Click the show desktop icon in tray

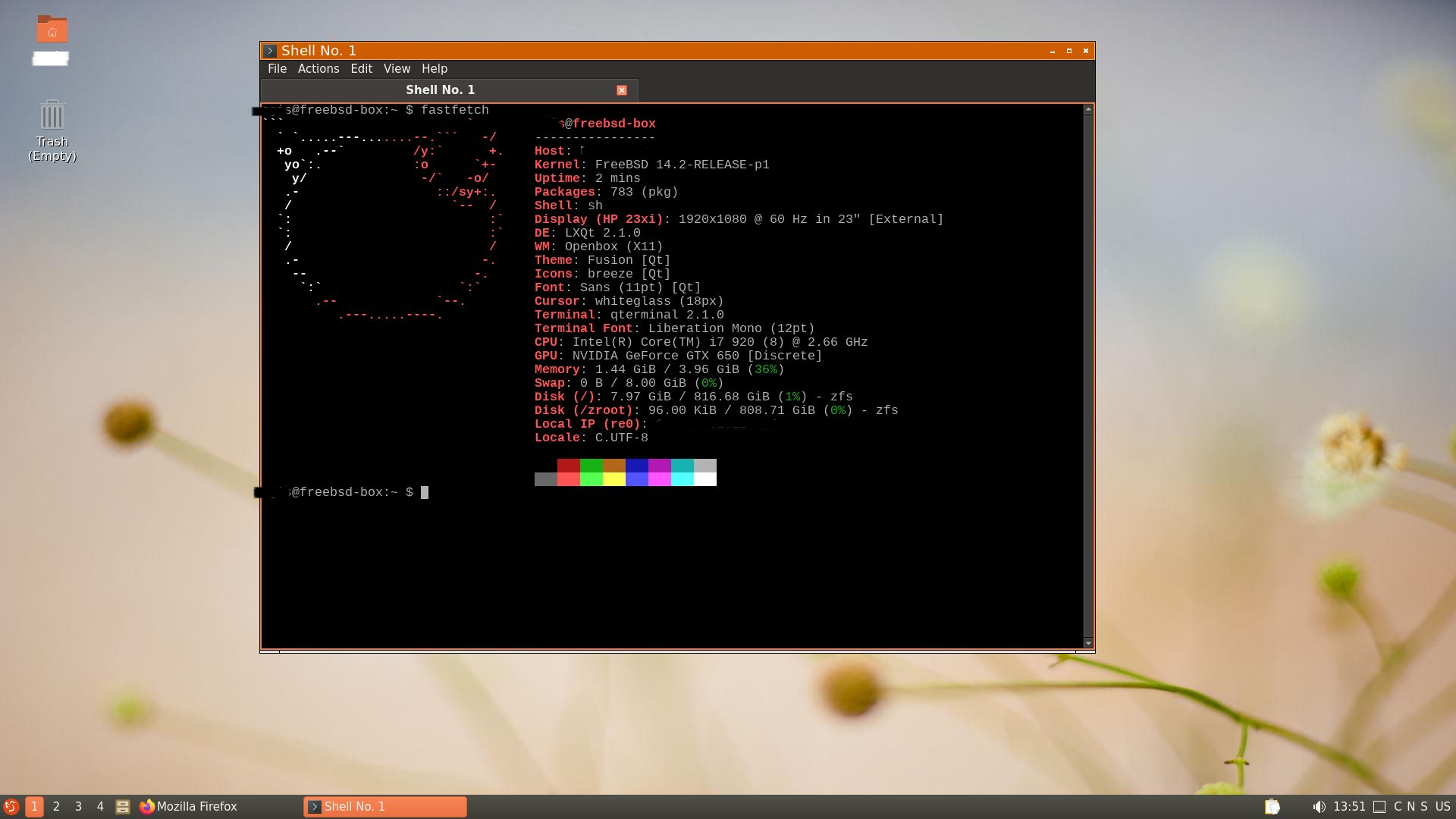tap(1379, 806)
